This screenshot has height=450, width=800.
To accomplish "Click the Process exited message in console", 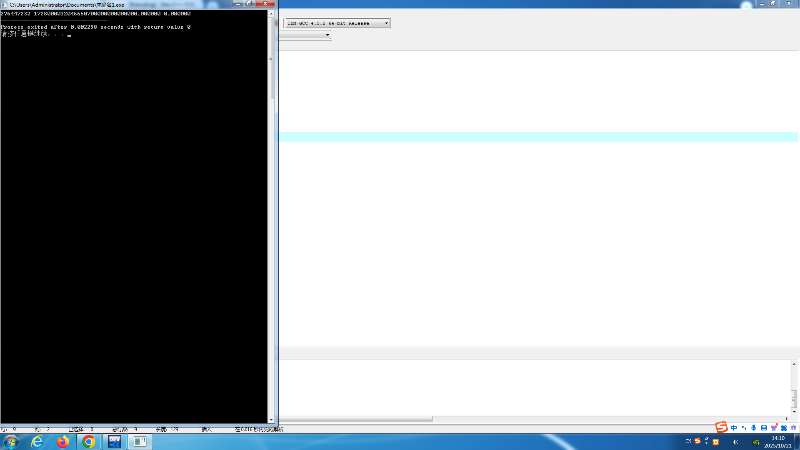I will (x=96, y=27).
